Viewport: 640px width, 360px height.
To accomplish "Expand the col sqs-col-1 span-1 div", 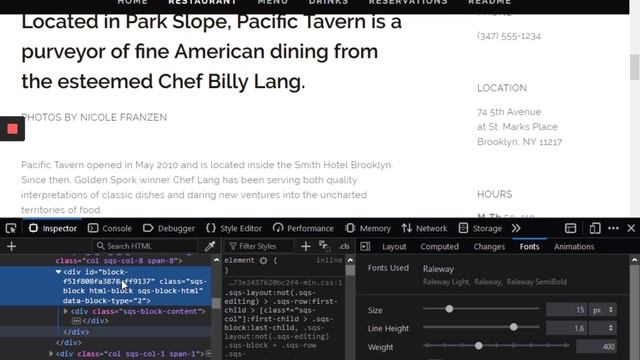I will (51, 353).
